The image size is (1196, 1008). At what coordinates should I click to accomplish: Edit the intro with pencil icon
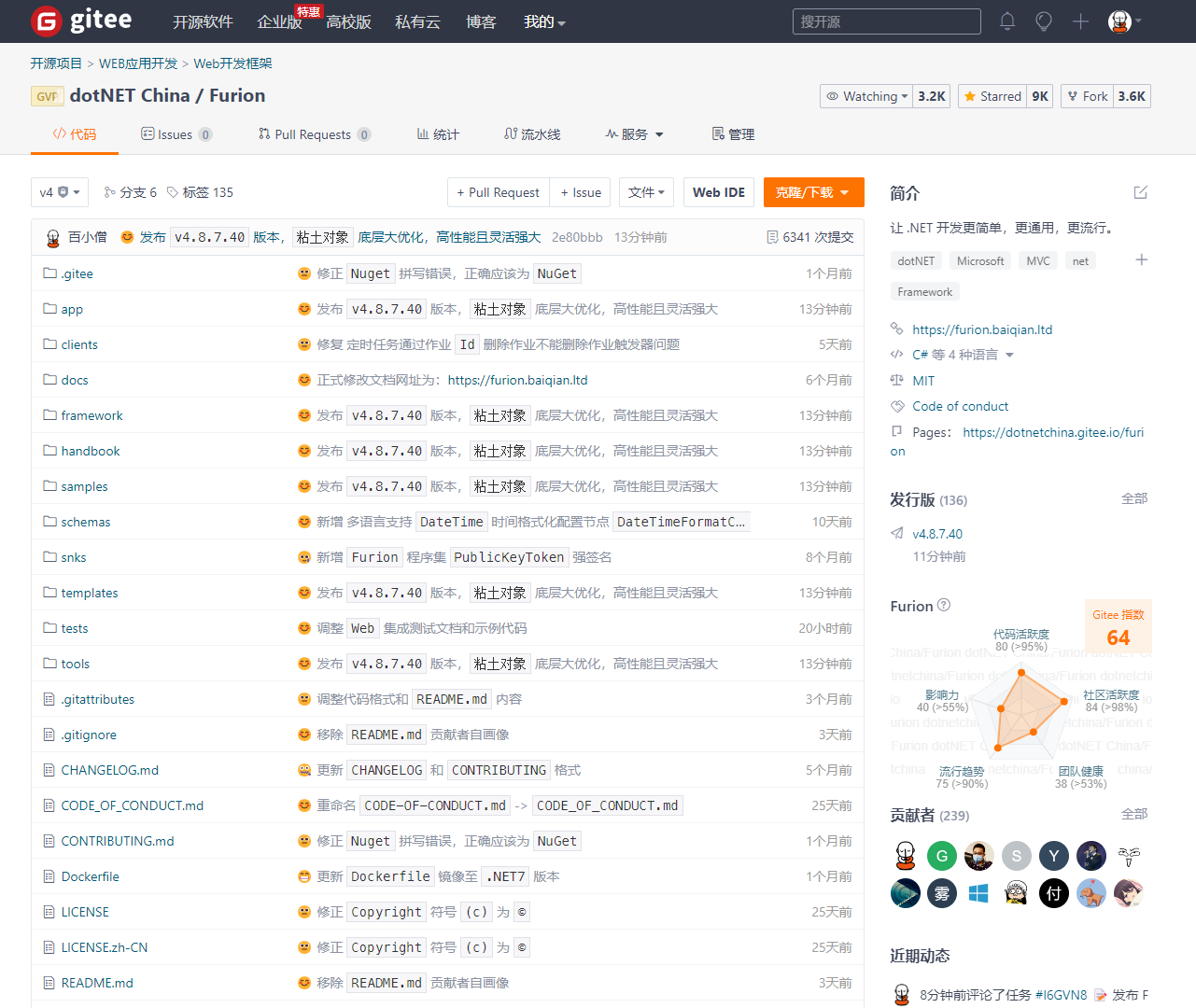tap(1140, 192)
